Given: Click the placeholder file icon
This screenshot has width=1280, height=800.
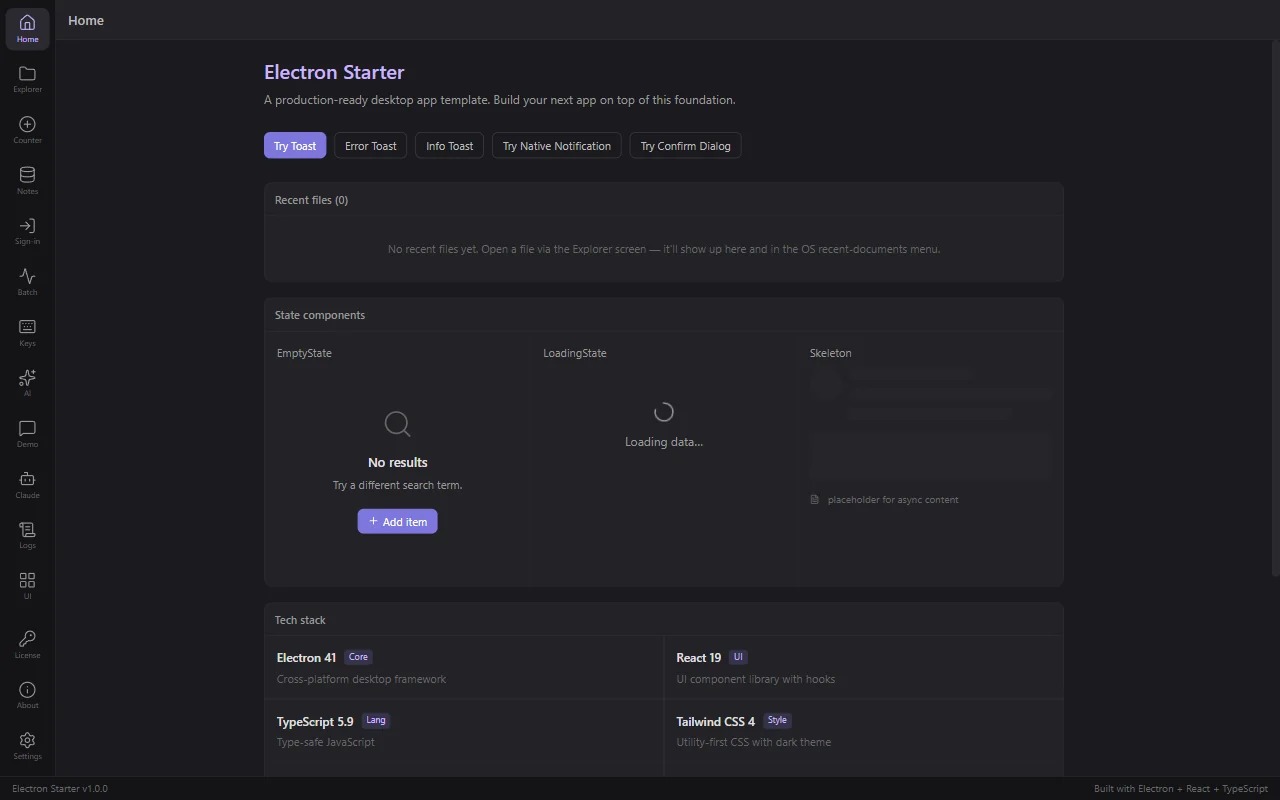Looking at the screenshot, I should coord(815,499).
